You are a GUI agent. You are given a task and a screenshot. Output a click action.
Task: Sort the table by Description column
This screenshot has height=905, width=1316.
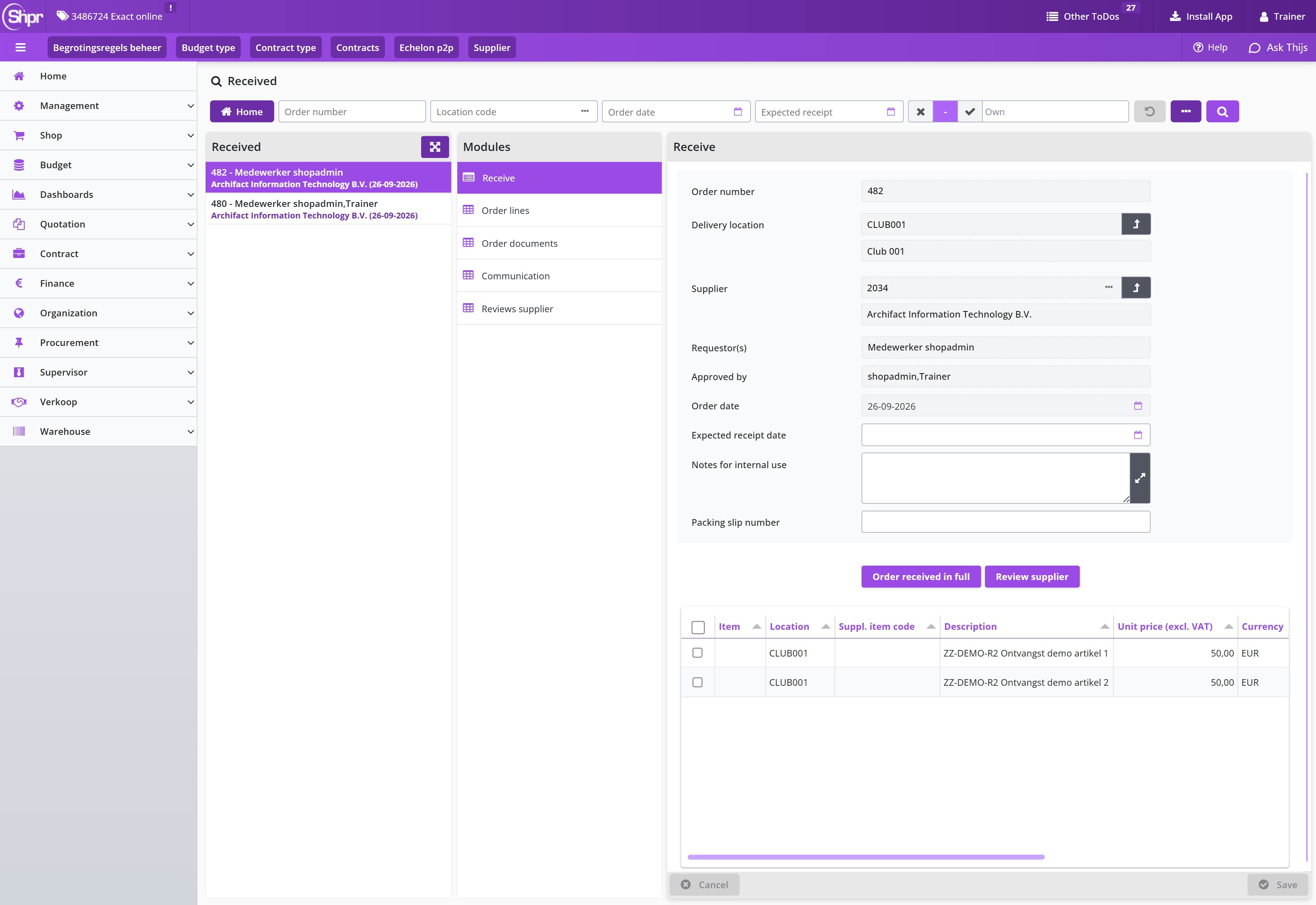pyautogui.click(x=1026, y=627)
